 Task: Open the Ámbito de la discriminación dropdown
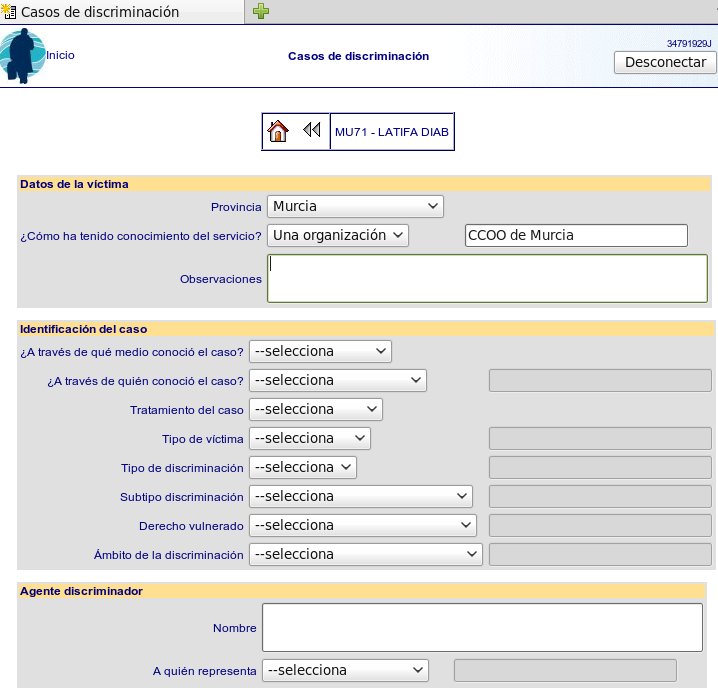[366, 554]
